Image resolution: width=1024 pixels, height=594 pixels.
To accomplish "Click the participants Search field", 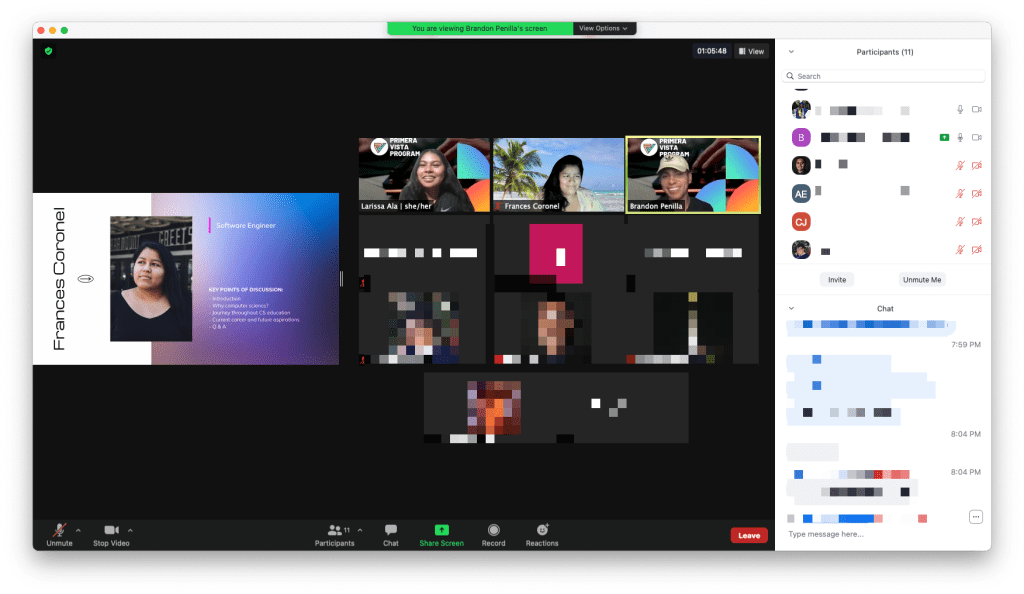I will (885, 76).
